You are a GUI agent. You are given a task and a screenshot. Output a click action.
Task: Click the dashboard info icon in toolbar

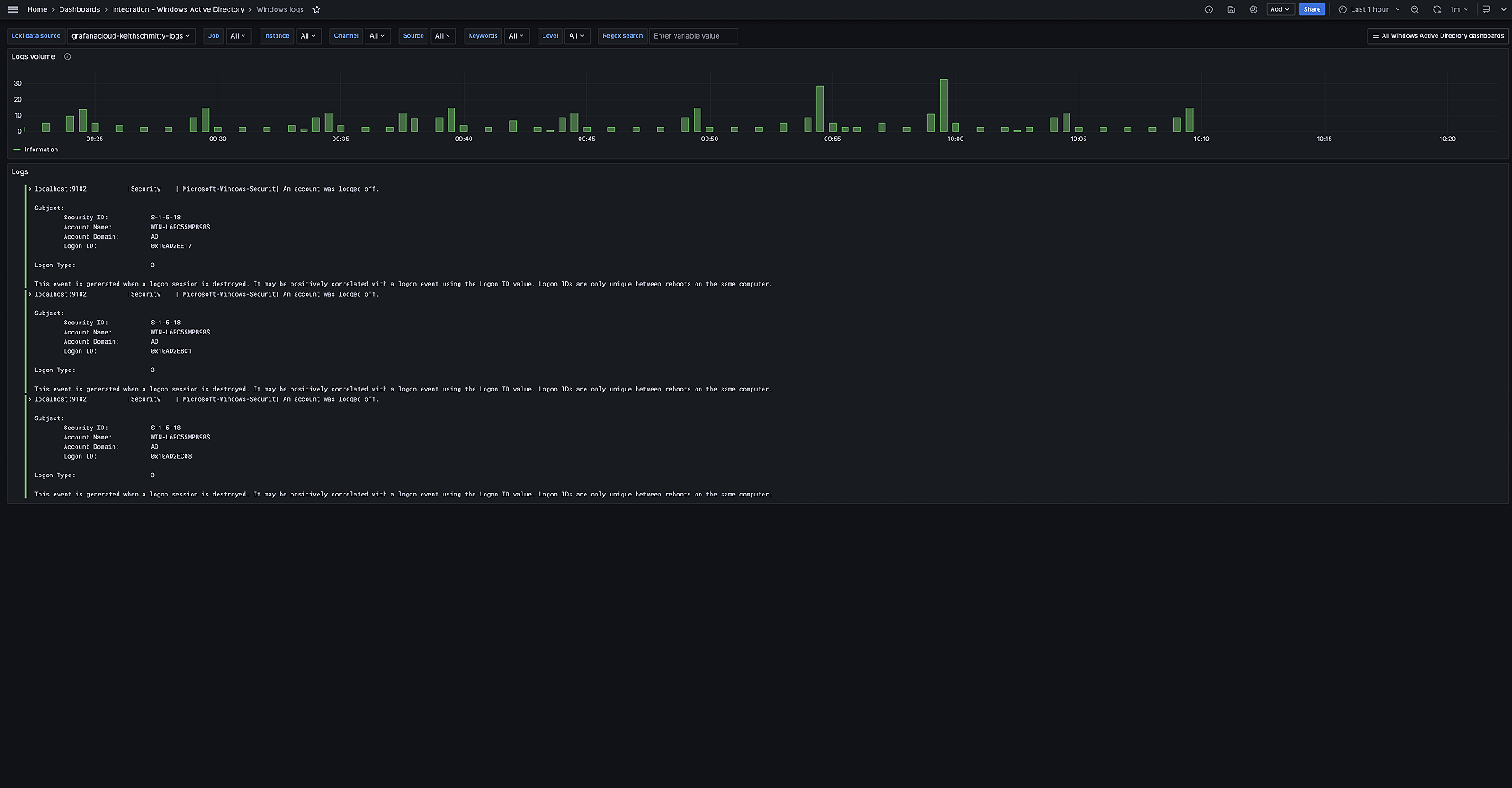click(1209, 9)
